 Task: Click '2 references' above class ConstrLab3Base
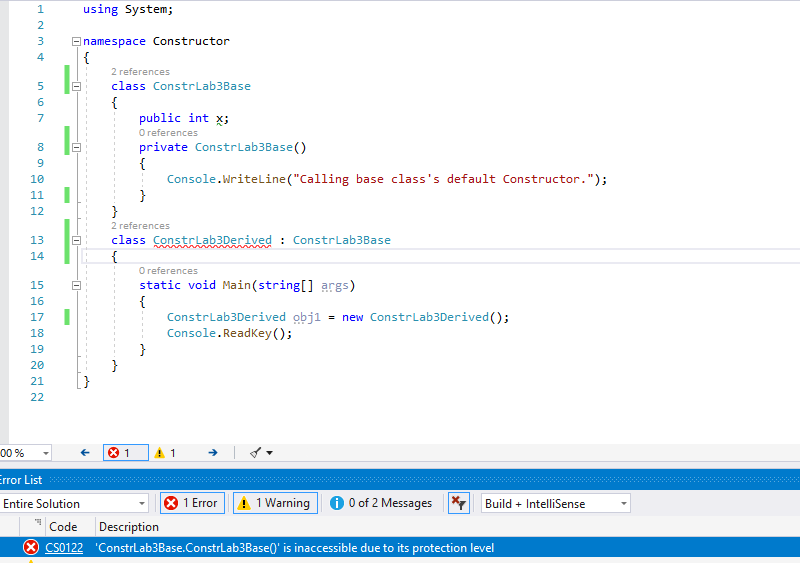(x=140, y=72)
